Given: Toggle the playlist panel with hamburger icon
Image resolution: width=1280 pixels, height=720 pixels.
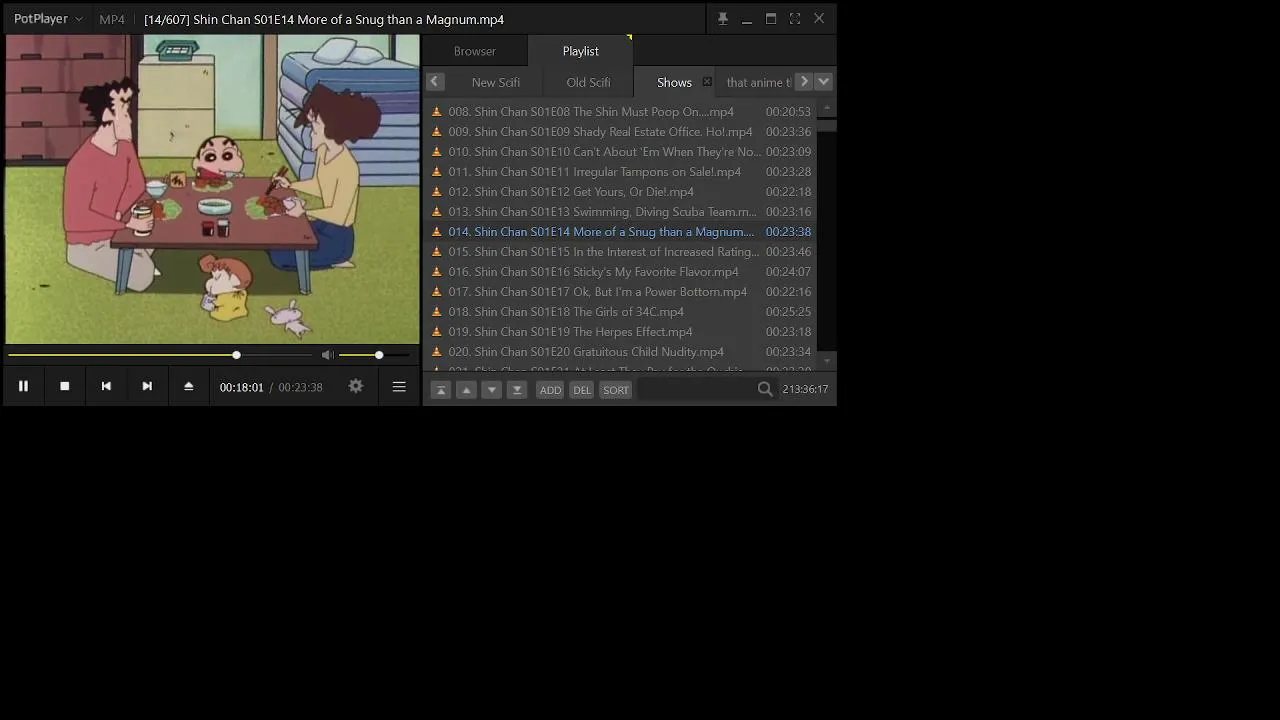Looking at the screenshot, I should click(399, 386).
